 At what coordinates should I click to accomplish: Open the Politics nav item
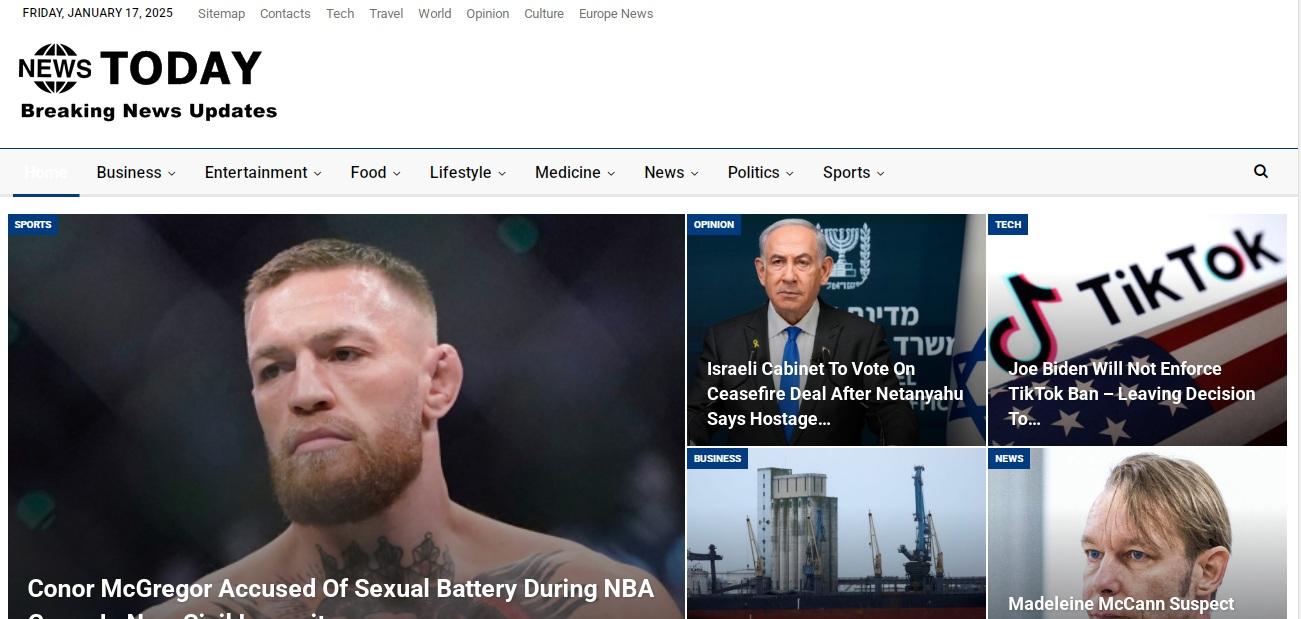coord(753,172)
